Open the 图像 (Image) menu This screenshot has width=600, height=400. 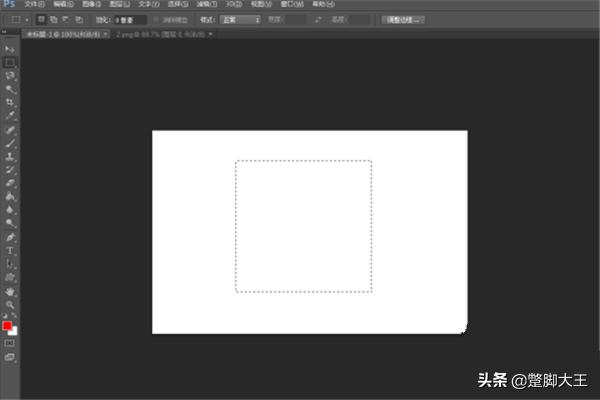91,4
